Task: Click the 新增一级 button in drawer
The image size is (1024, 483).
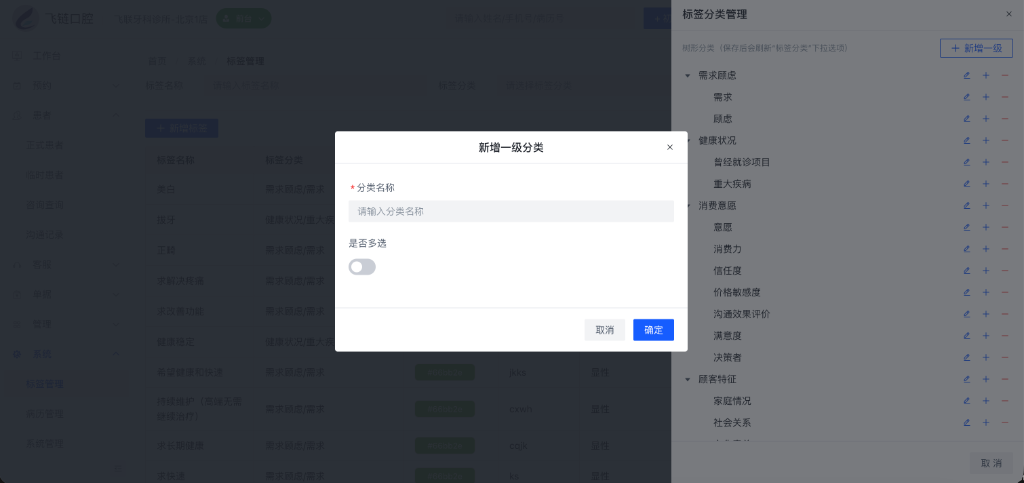Action: [x=976, y=48]
